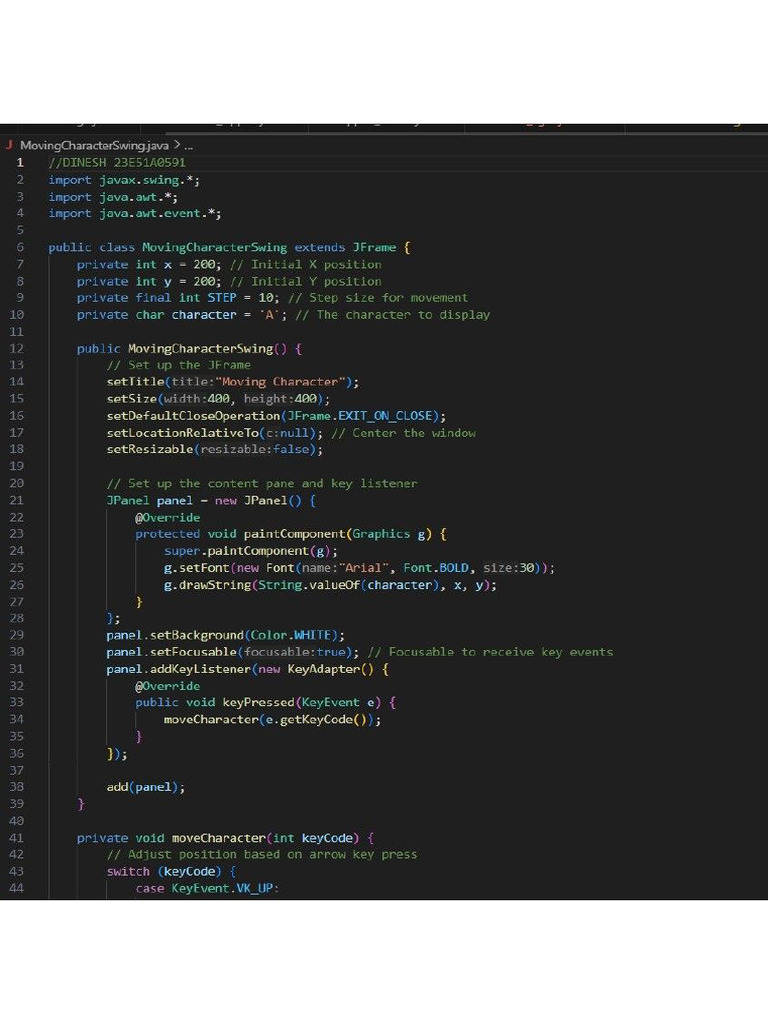Expand the breadcrumb ellipsis symbol list
Image resolution: width=768 pixels, height=1024 pixels.
[x=188, y=146]
